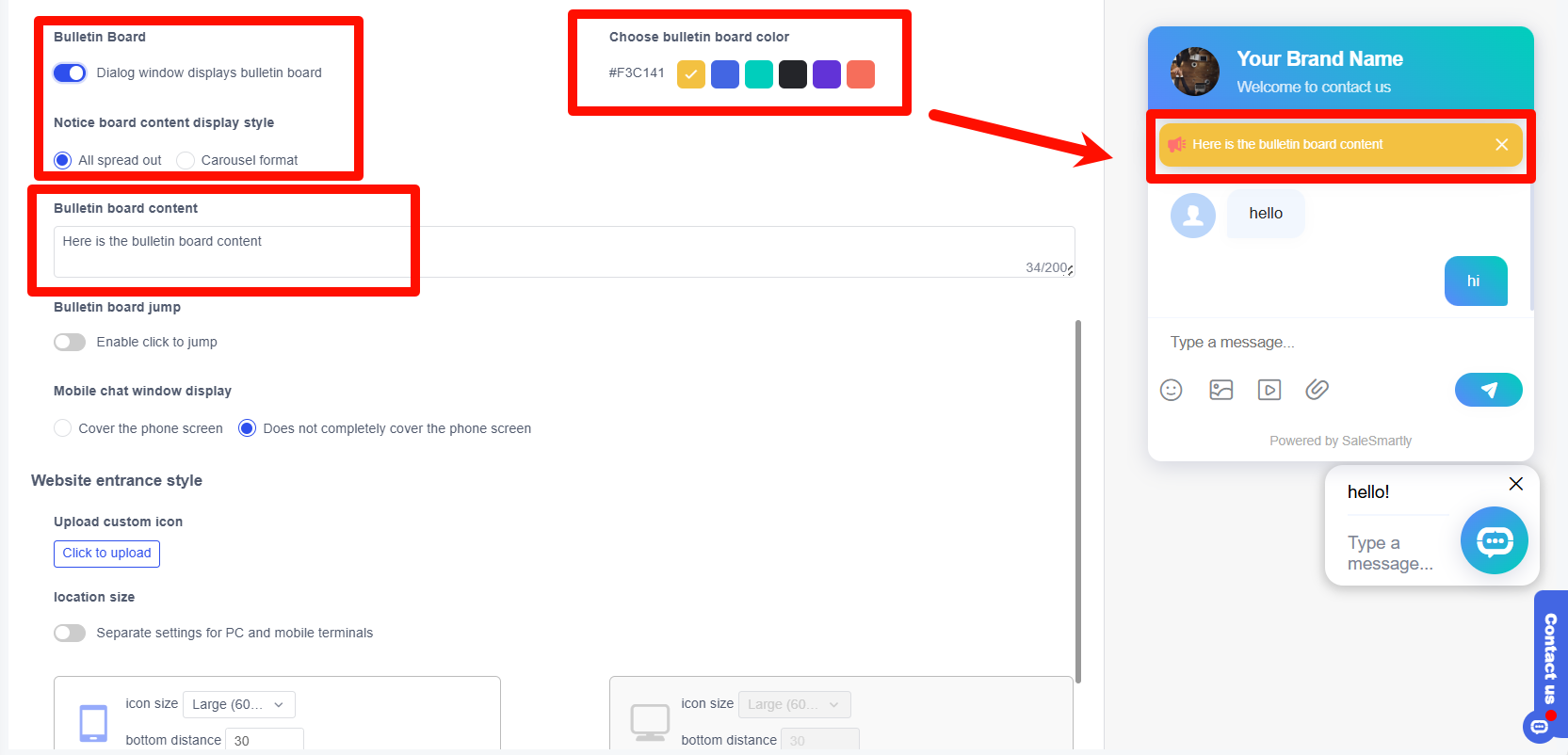The image size is (1568, 755).
Task: Open PC icon size dropdown
Action: [795, 704]
